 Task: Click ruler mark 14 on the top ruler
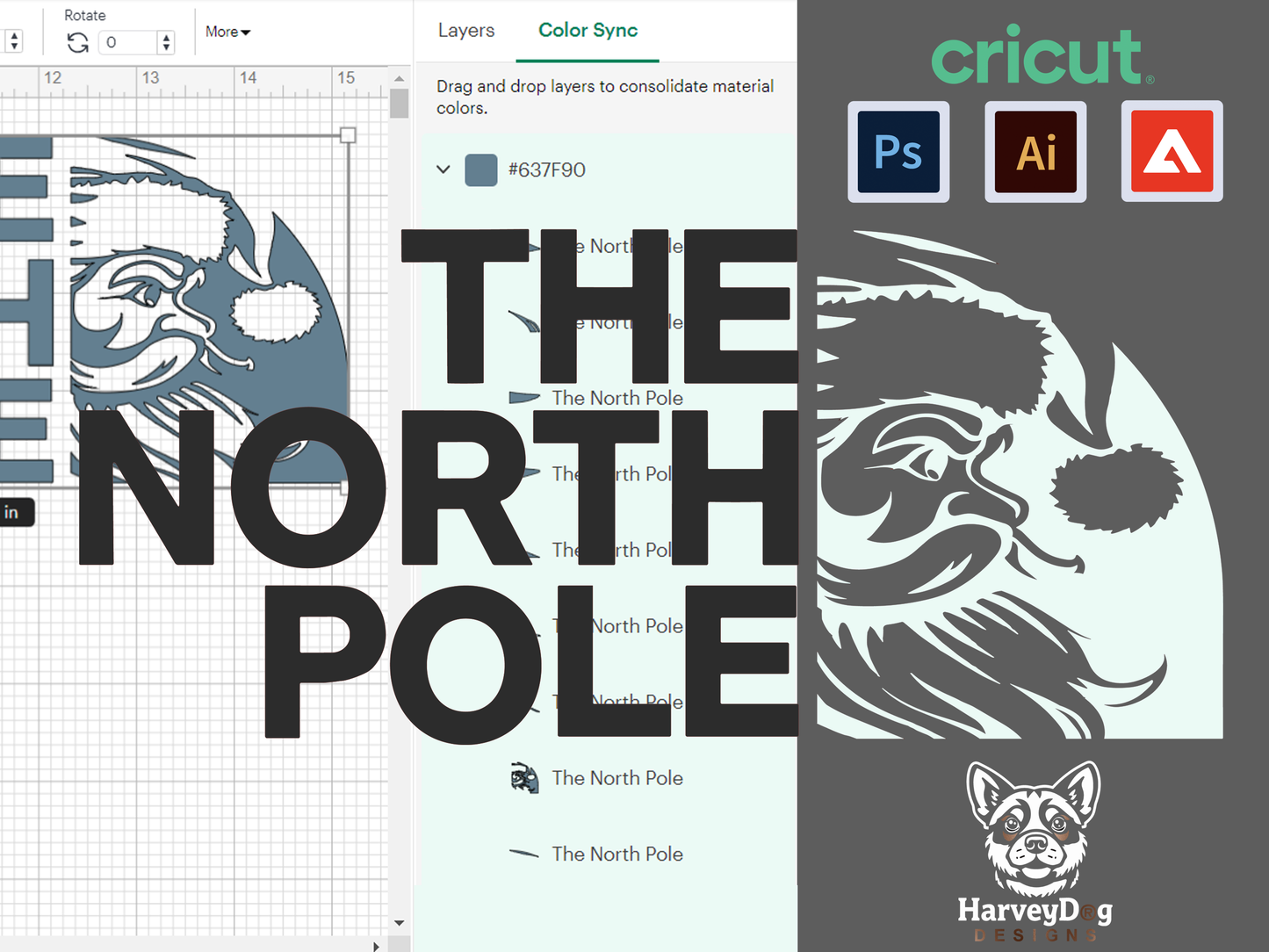249,77
